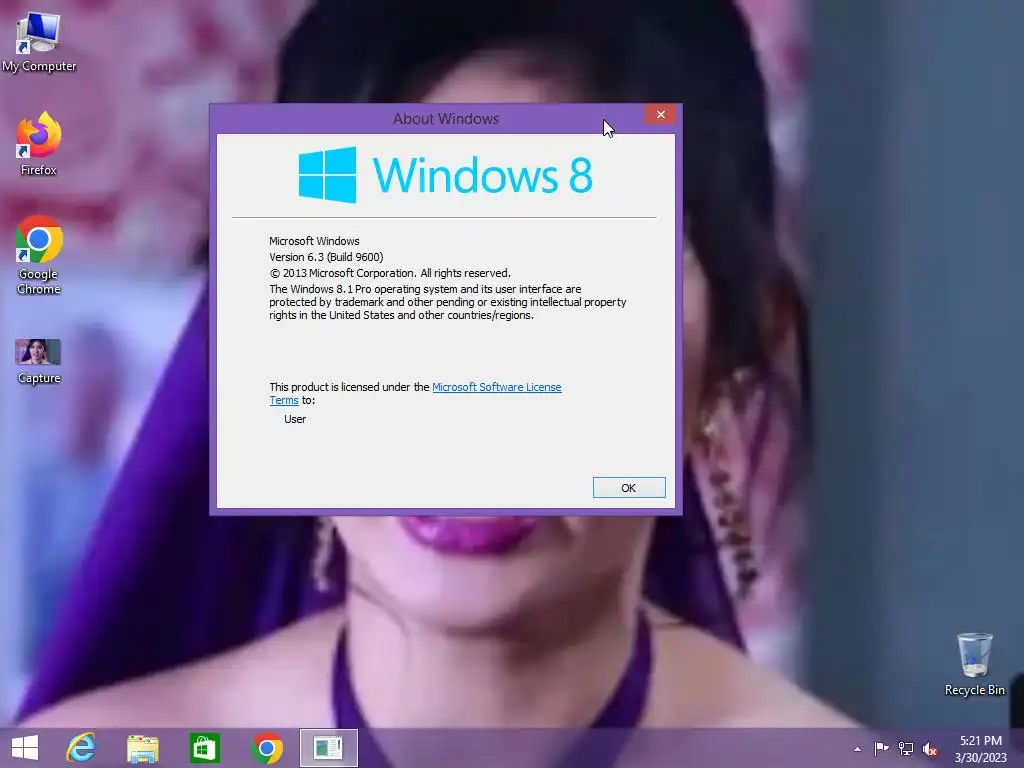Image resolution: width=1024 pixels, height=768 pixels.
Task: Select the Google Chrome desktop shortcut
Action: [39, 256]
